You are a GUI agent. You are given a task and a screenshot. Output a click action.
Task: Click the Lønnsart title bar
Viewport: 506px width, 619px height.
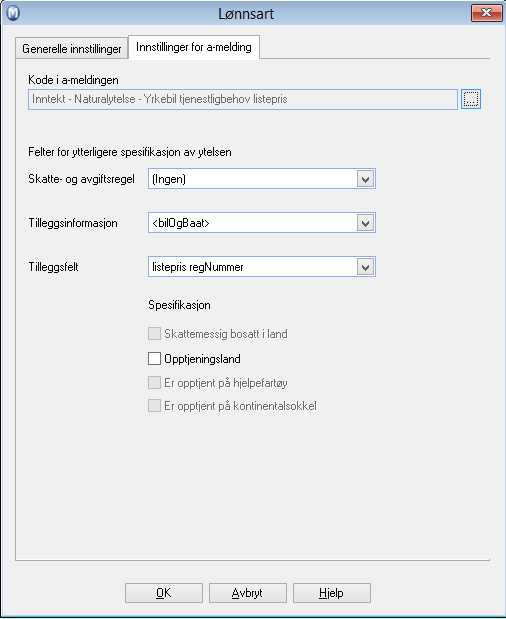246,13
